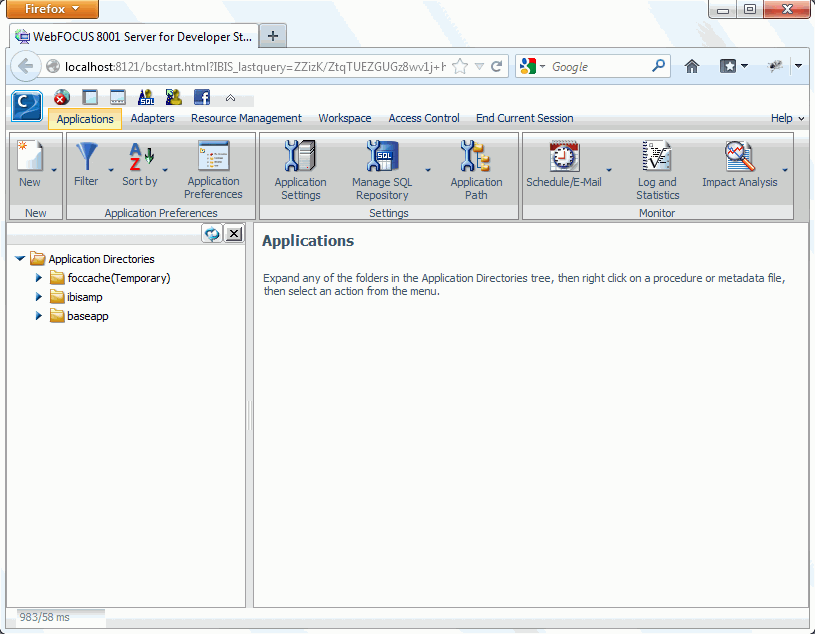Expand the foccache(Temporary) folder

[x=38, y=278]
